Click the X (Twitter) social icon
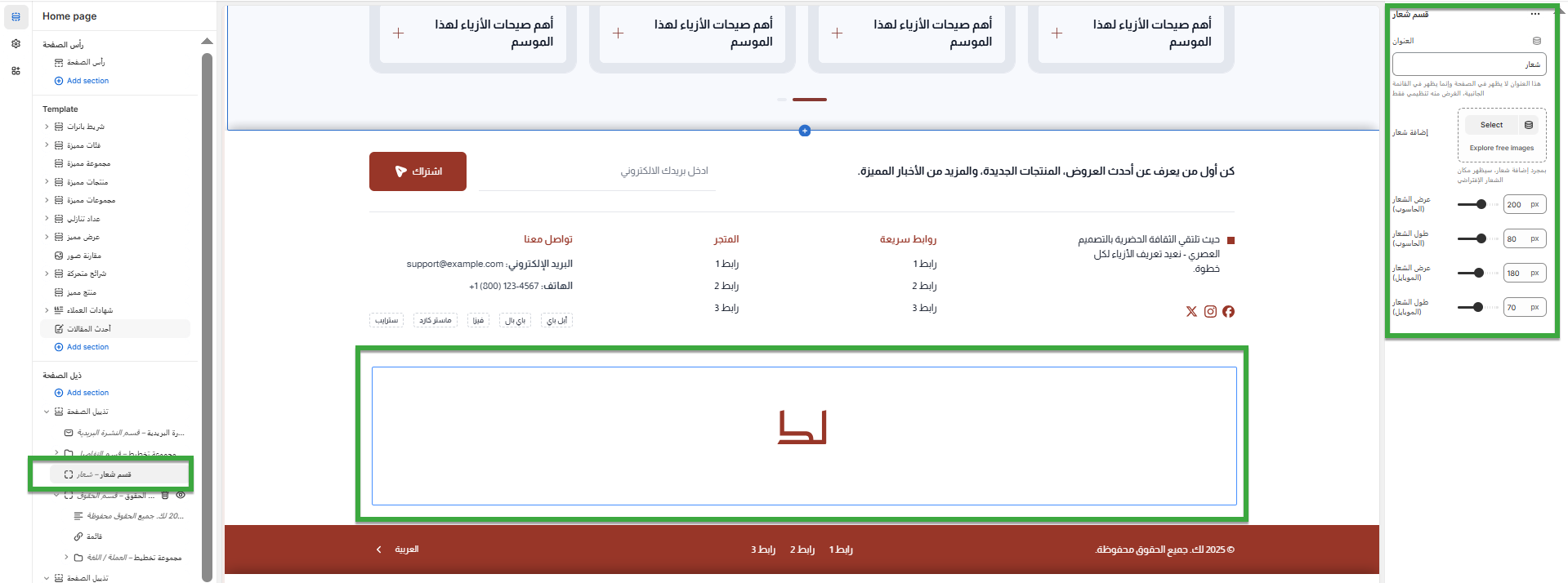Screen dimensions: 1568x583 (1191, 311)
